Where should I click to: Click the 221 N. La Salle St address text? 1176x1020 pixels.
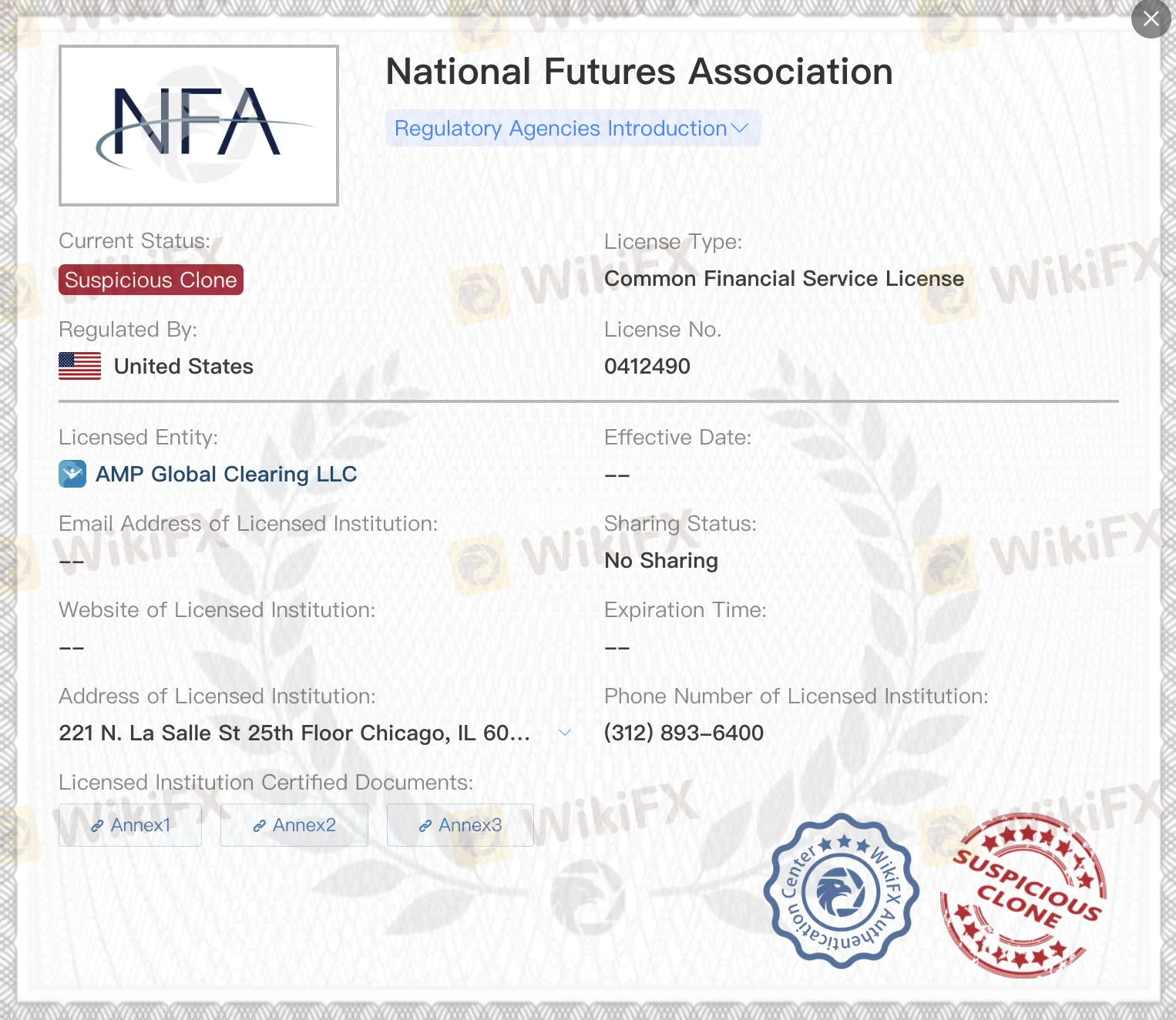[x=294, y=733]
